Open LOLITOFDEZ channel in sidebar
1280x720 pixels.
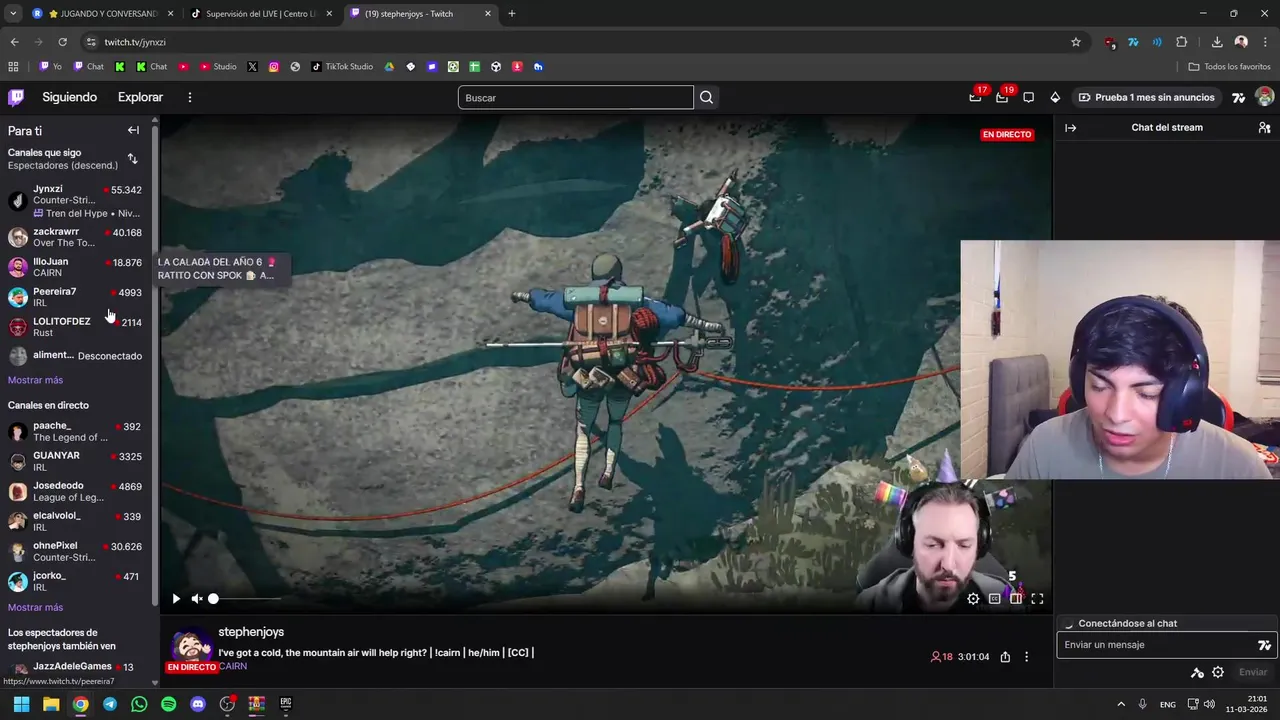pos(76,327)
